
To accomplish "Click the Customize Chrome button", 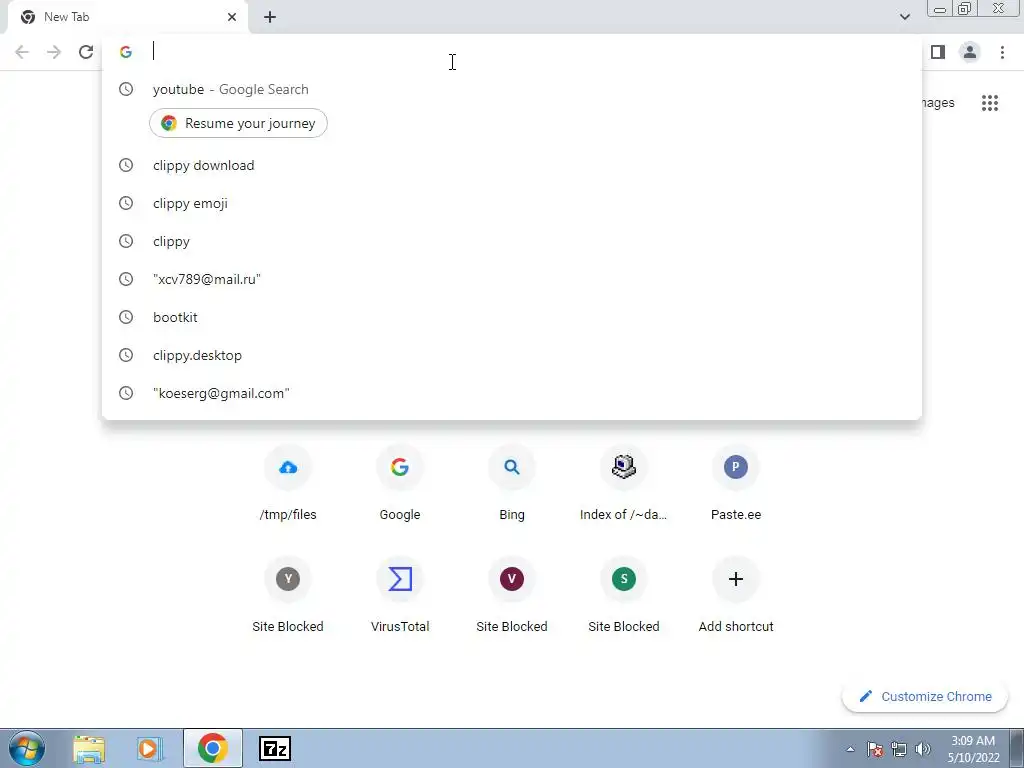I will (x=925, y=696).
